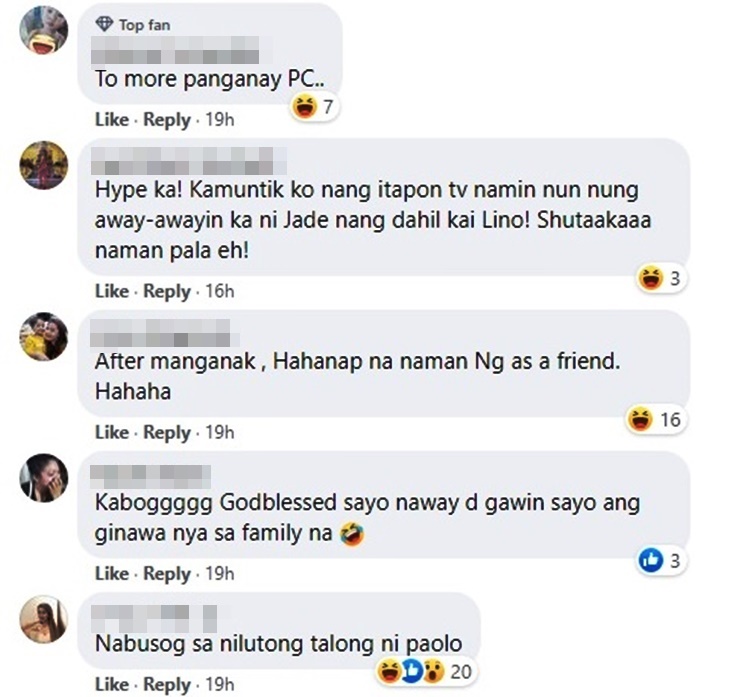
Task: Click the Top fan diamond badge icon
Action: click(x=104, y=24)
